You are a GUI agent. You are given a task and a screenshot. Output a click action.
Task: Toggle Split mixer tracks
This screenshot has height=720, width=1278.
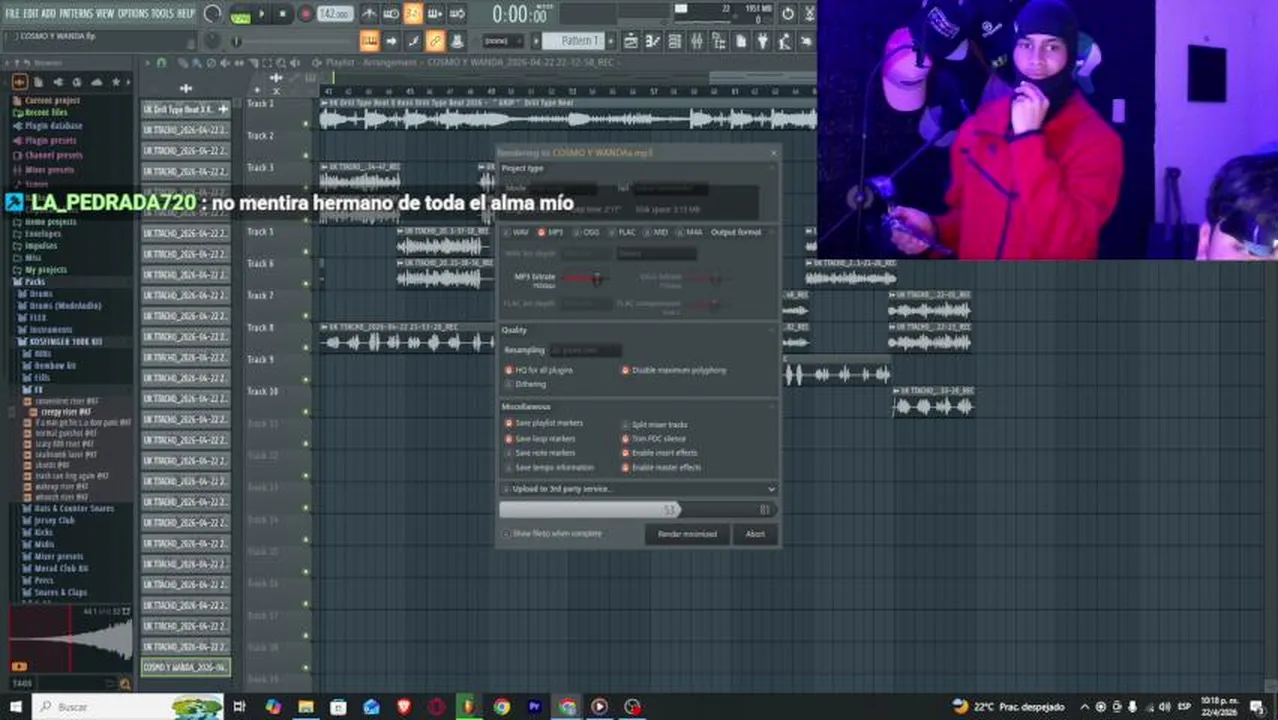[655, 425]
